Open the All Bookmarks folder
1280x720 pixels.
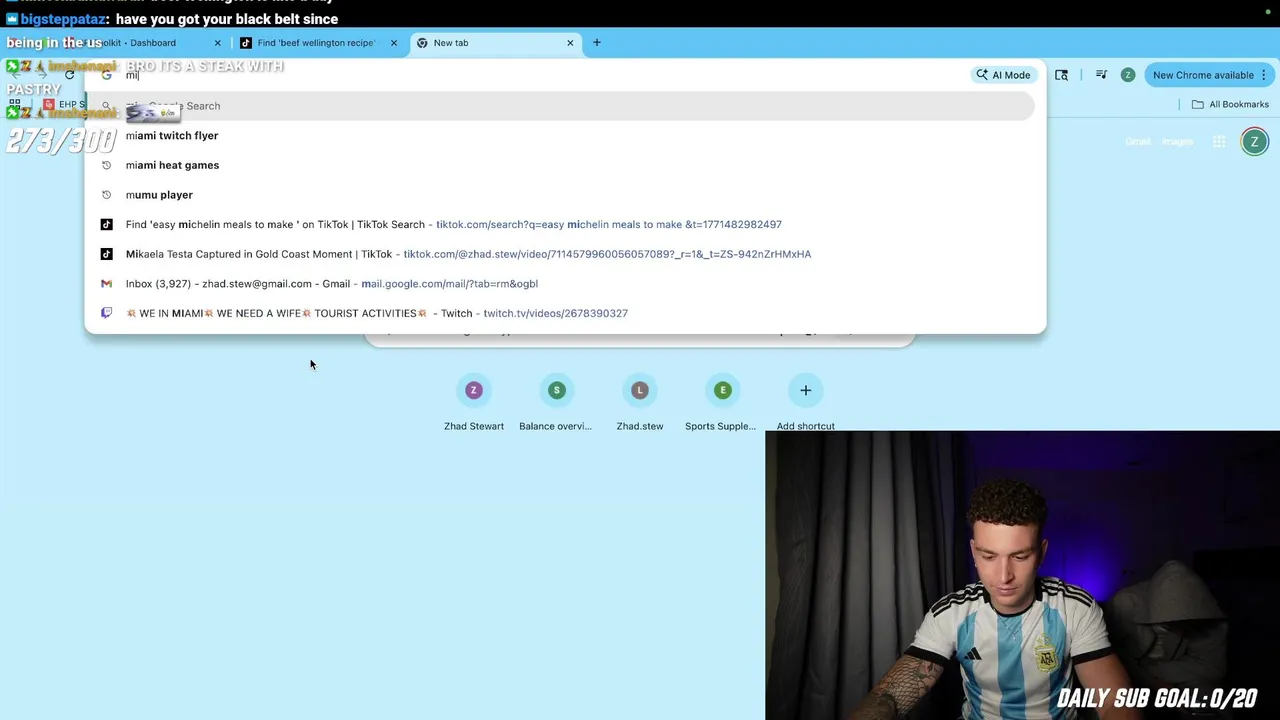point(1230,104)
